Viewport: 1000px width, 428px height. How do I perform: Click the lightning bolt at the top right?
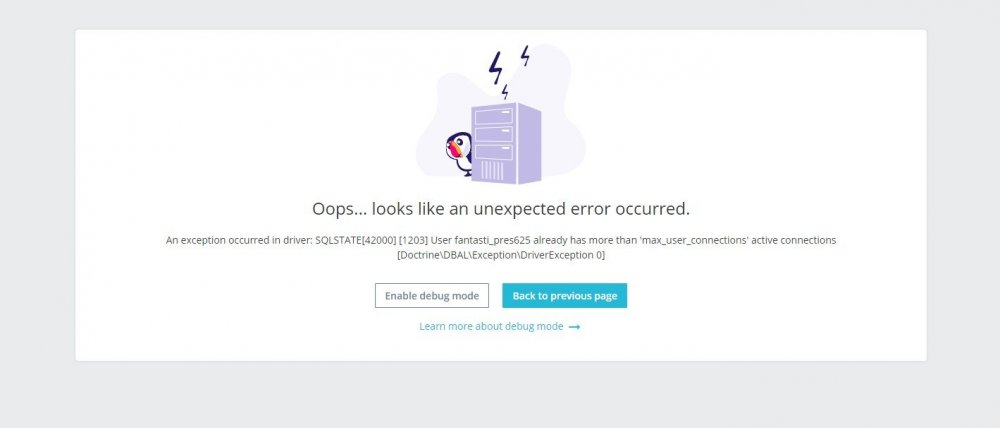(x=525, y=55)
